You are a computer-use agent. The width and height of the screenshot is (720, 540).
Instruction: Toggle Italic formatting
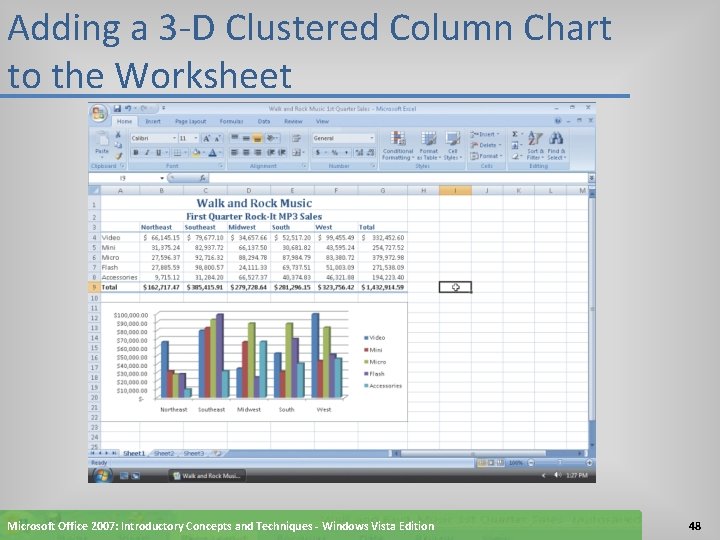[x=147, y=152]
